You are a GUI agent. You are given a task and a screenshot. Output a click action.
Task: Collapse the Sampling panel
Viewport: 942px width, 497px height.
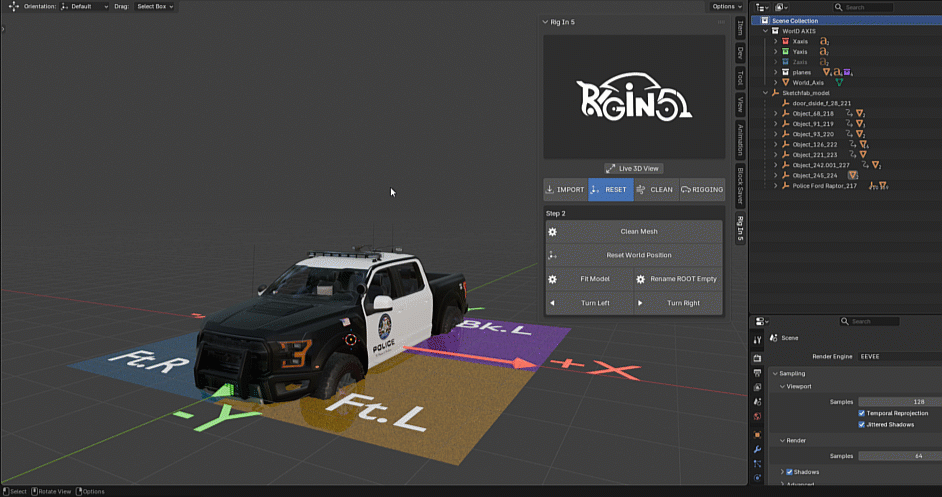click(x=776, y=374)
